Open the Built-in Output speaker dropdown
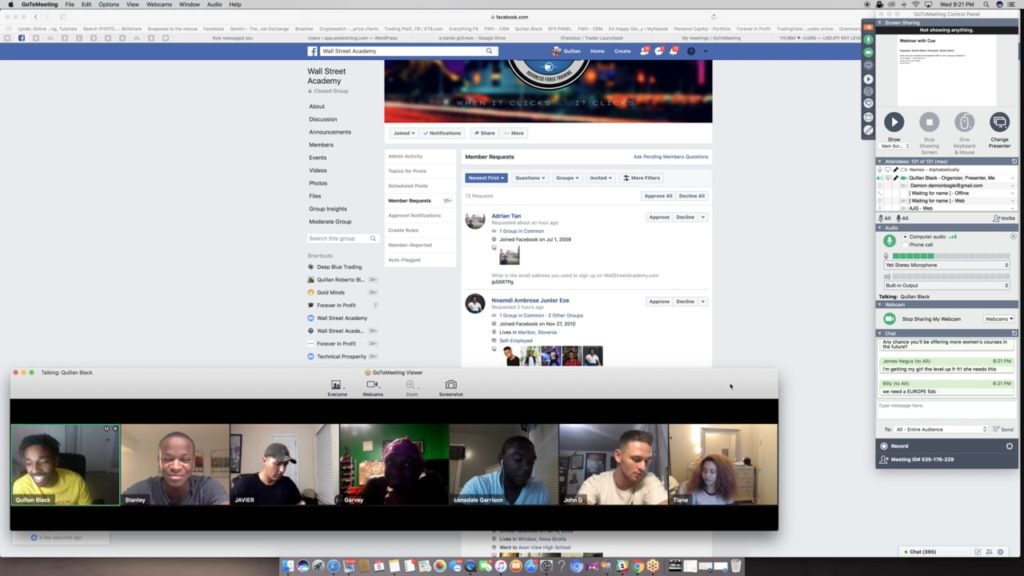 tap(946, 285)
